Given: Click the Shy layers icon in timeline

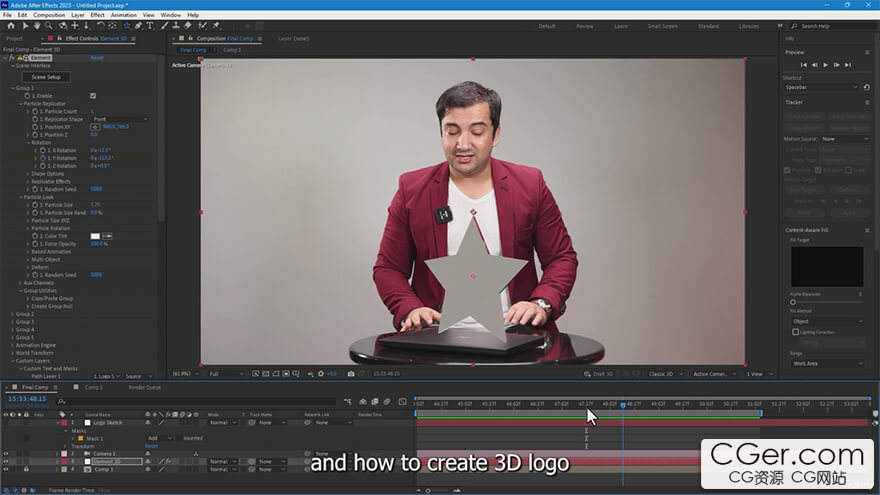Looking at the screenshot, I should click(x=363, y=402).
